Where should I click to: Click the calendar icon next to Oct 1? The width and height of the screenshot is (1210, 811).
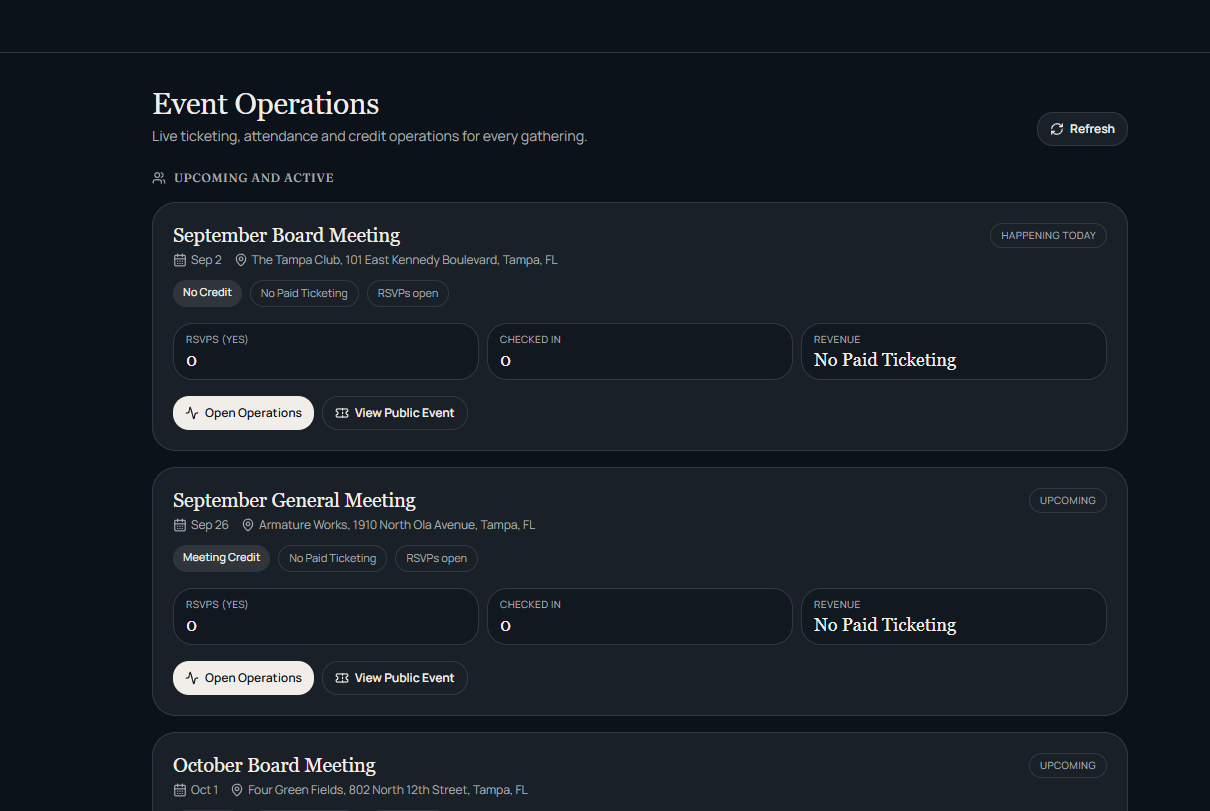click(180, 790)
